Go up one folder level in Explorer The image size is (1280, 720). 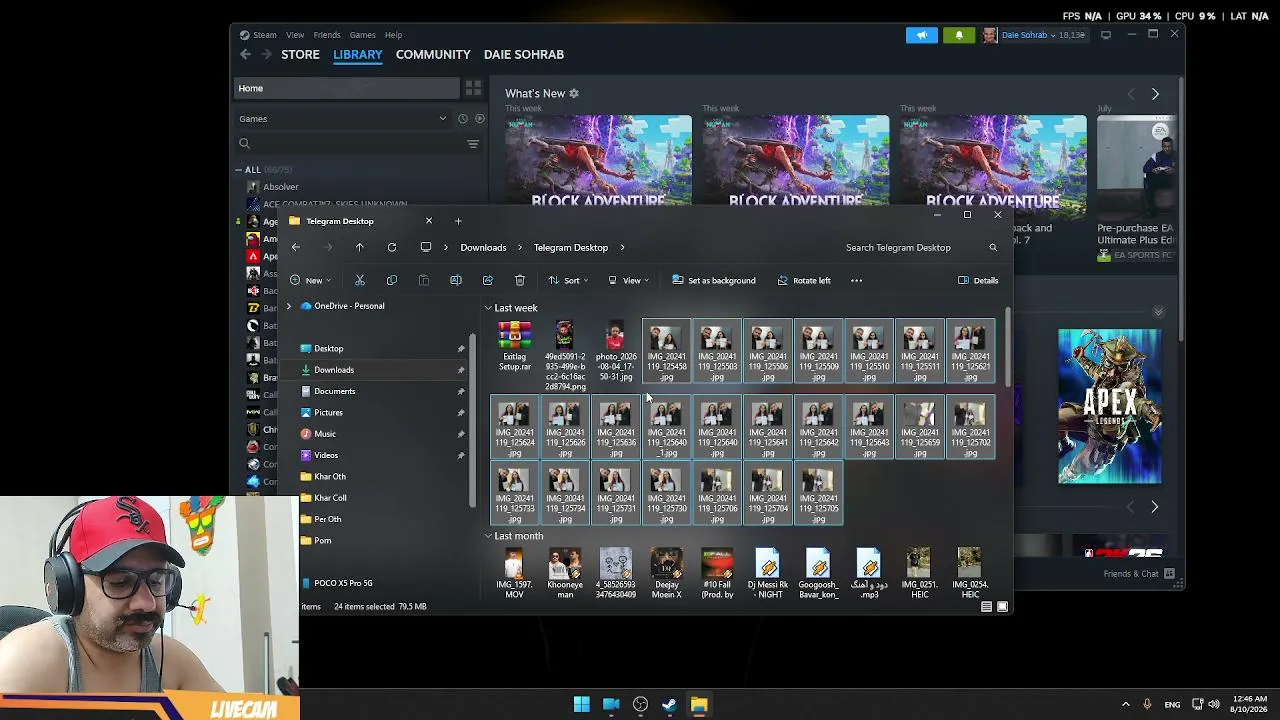pyautogui.click(x=360, y=247)
